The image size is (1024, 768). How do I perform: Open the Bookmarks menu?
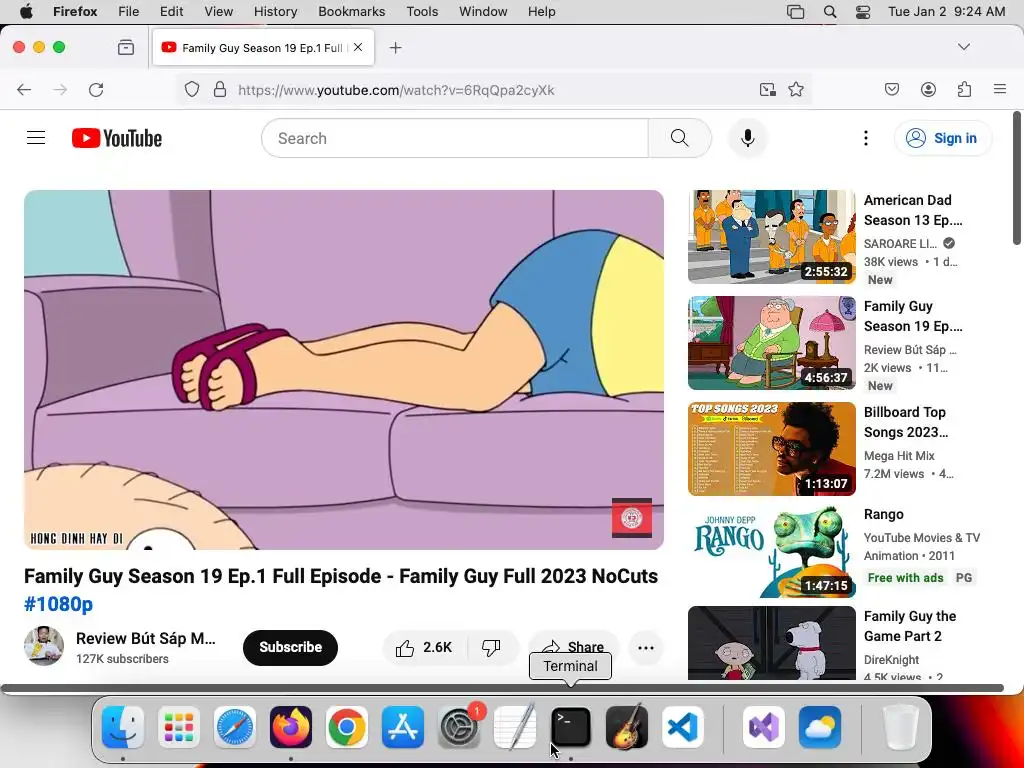351,12
